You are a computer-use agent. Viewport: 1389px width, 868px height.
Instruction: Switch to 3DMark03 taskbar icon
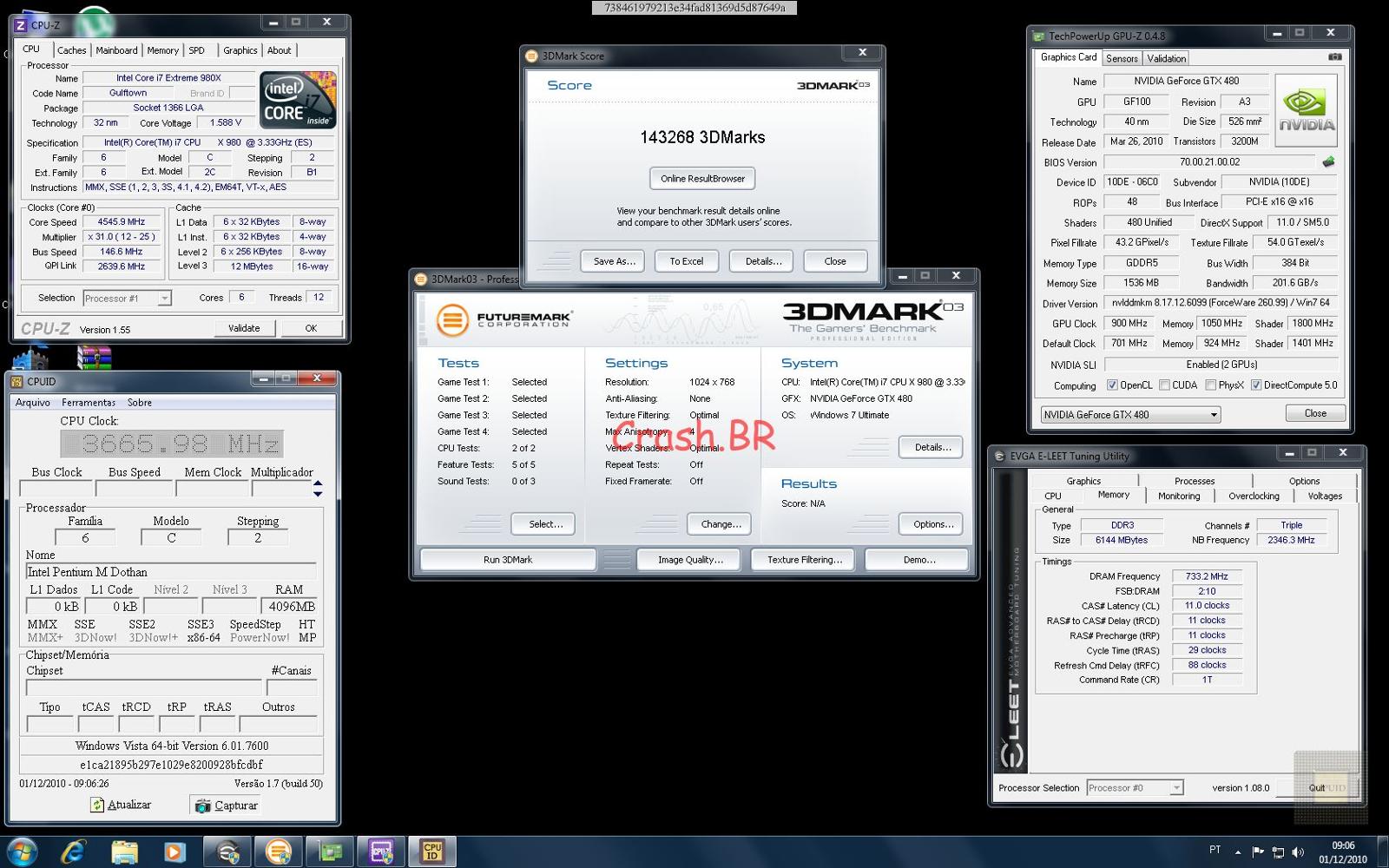click(x=279, y=852)
